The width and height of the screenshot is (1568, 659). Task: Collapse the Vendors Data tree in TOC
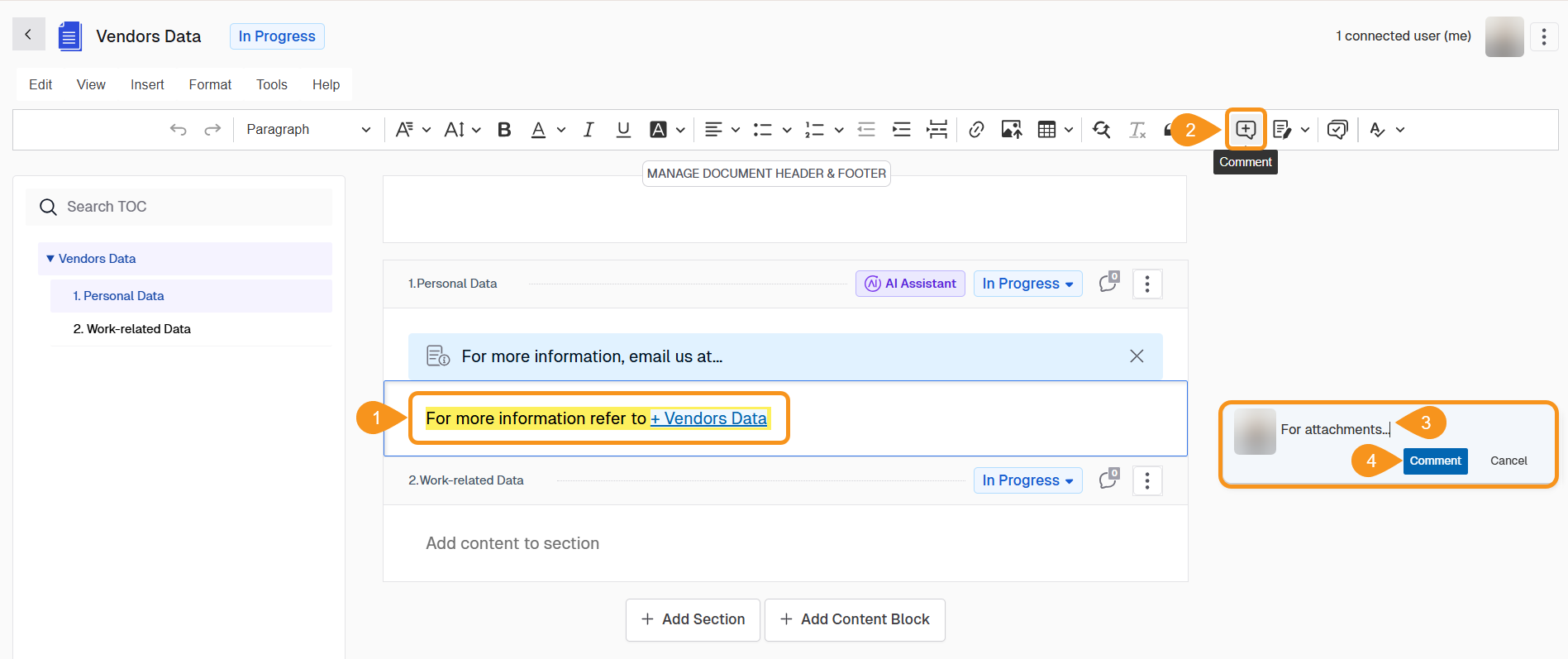point(50,259)
